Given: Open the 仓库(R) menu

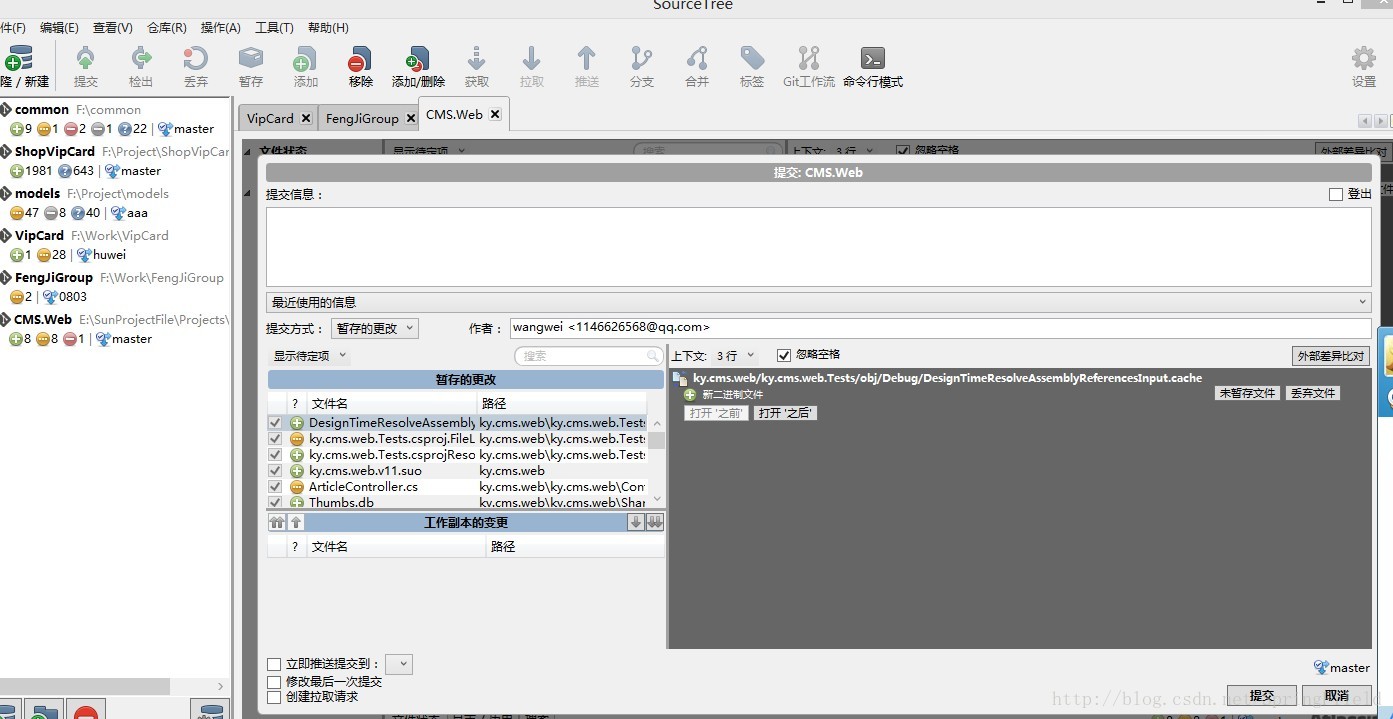Looking at the screenshot, I should pyautogui.click(x=167, y=28).
